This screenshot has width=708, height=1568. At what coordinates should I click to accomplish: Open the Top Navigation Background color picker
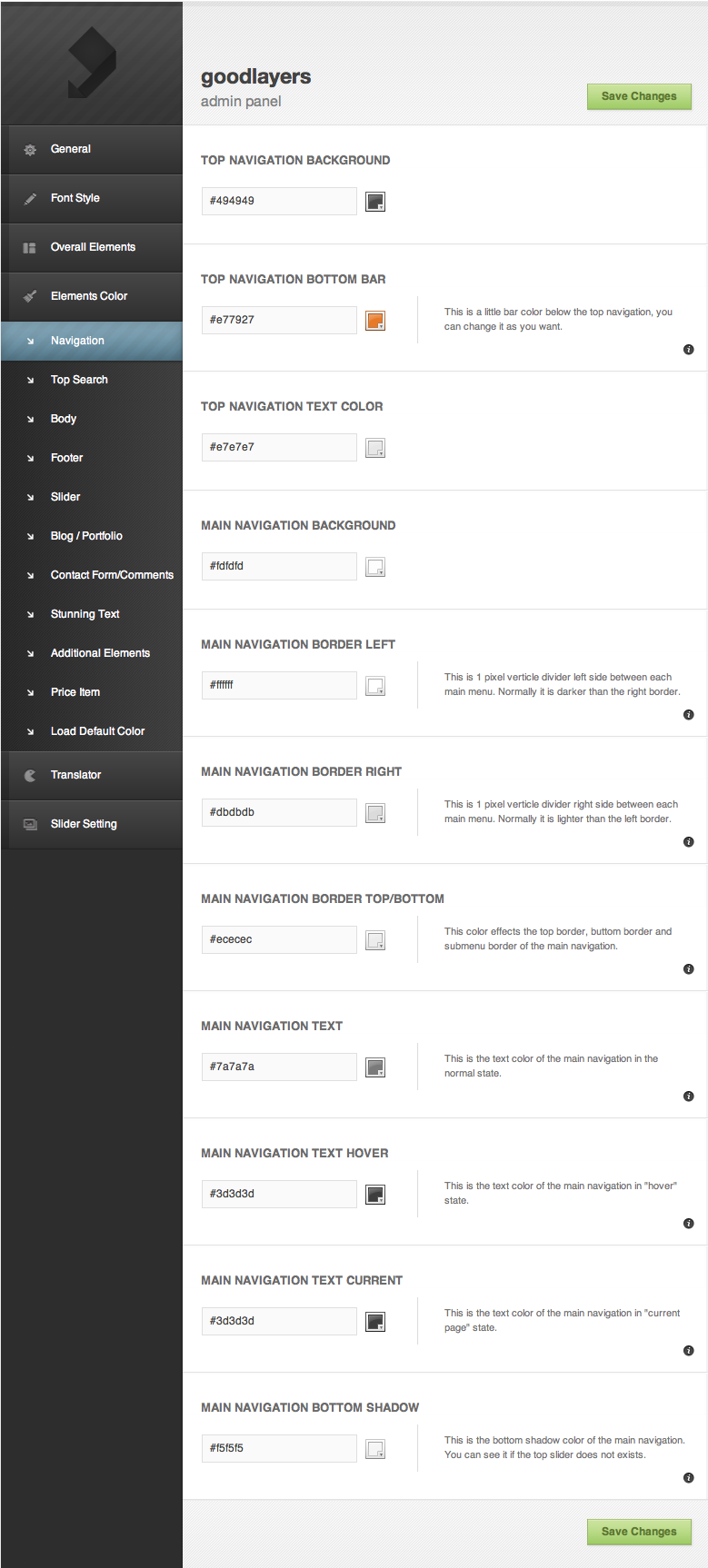click(375, 202)
